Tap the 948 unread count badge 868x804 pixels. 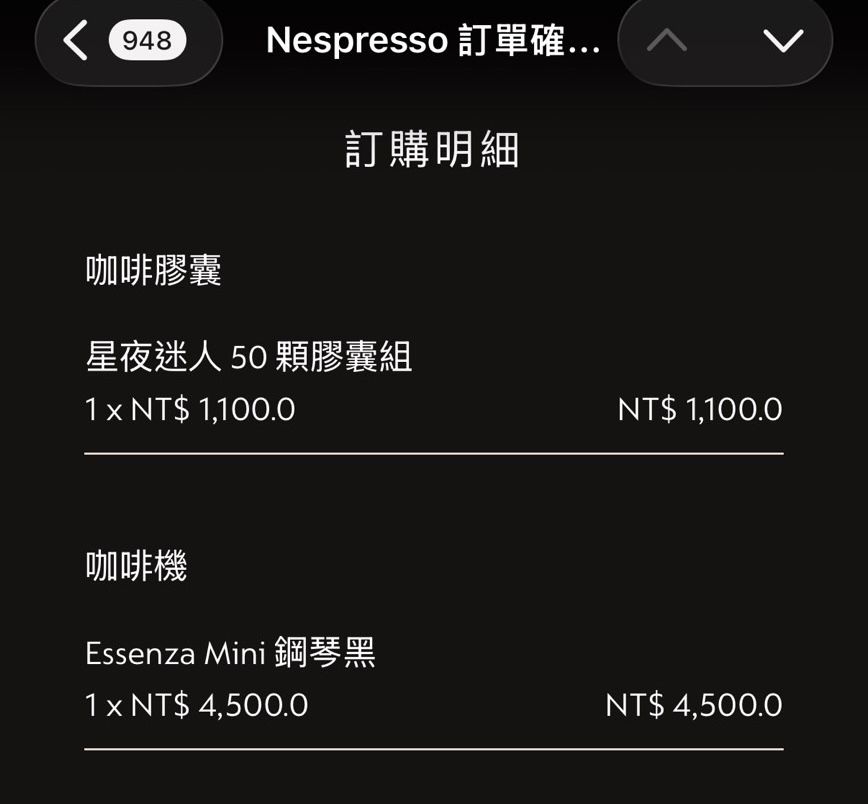click(x=147, y=40)
